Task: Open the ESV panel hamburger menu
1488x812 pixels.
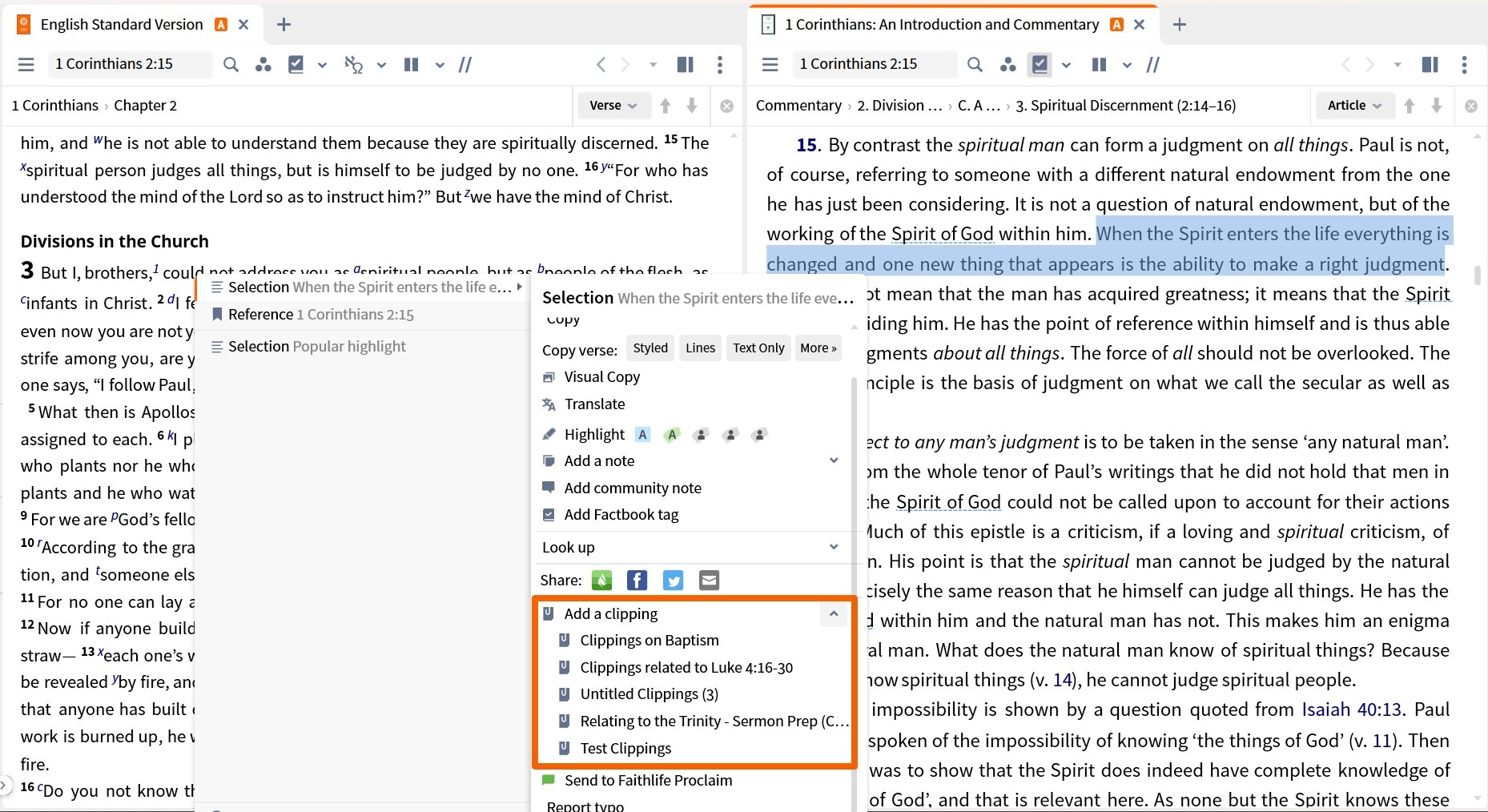Action: (26, 65)
